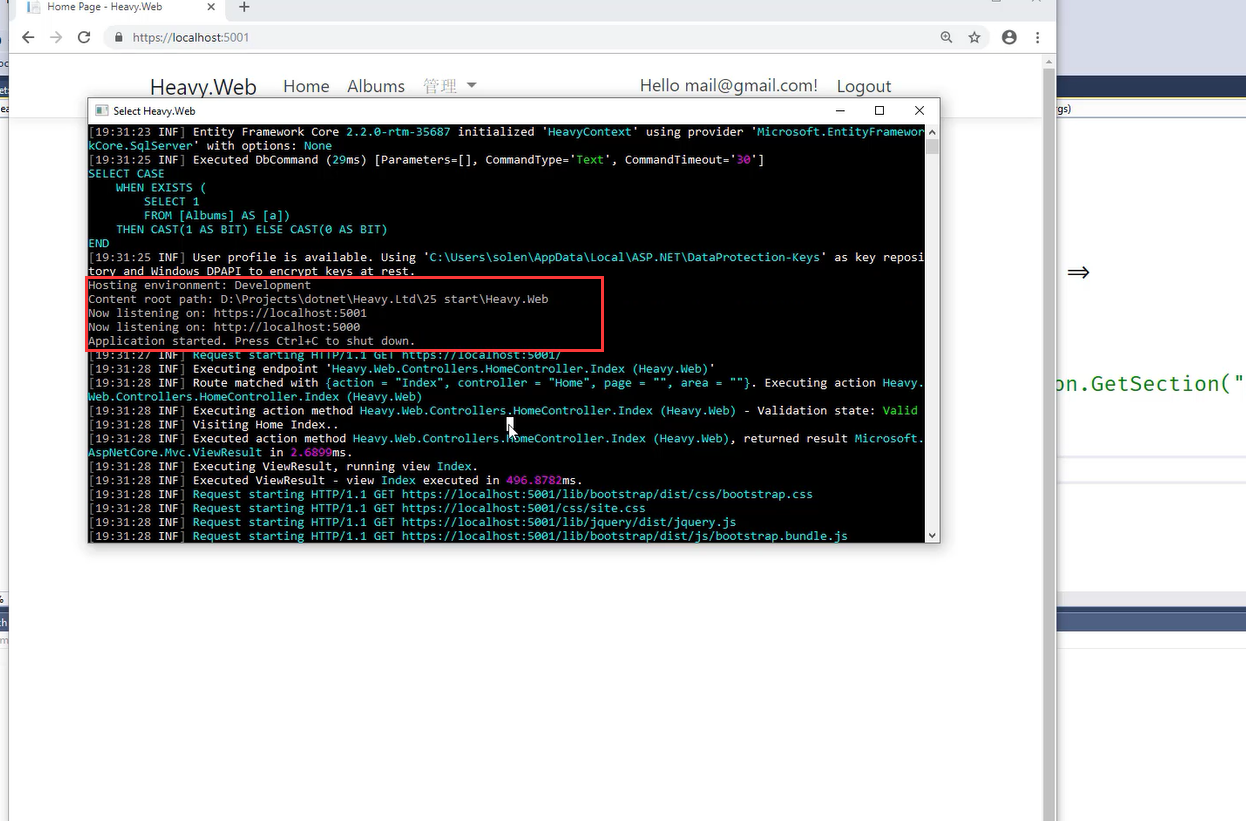Go to the Home nav item
The height and width of the screenshot is (821, 1246).
tap(306, 86)
